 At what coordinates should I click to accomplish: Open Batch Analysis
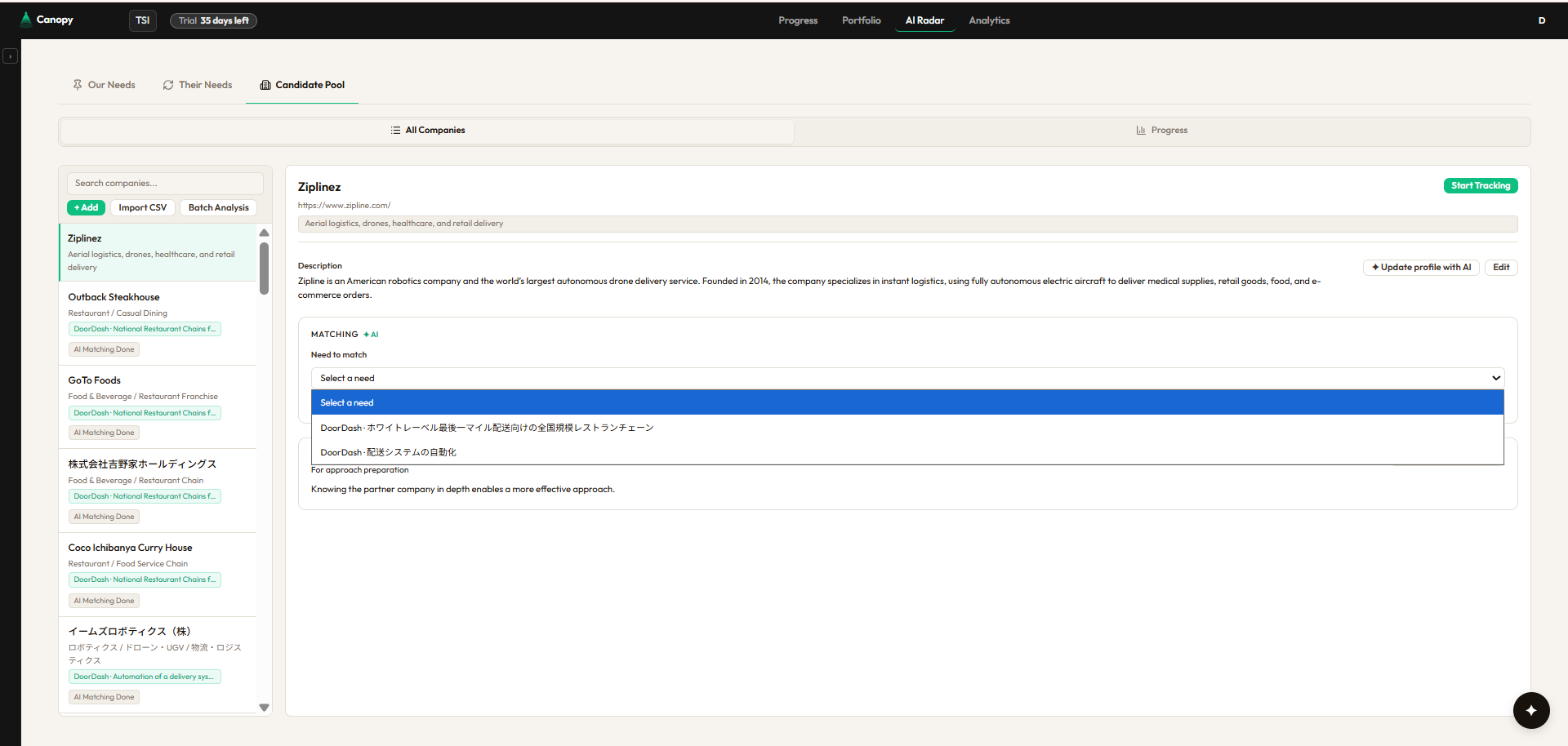pos(219,208)
